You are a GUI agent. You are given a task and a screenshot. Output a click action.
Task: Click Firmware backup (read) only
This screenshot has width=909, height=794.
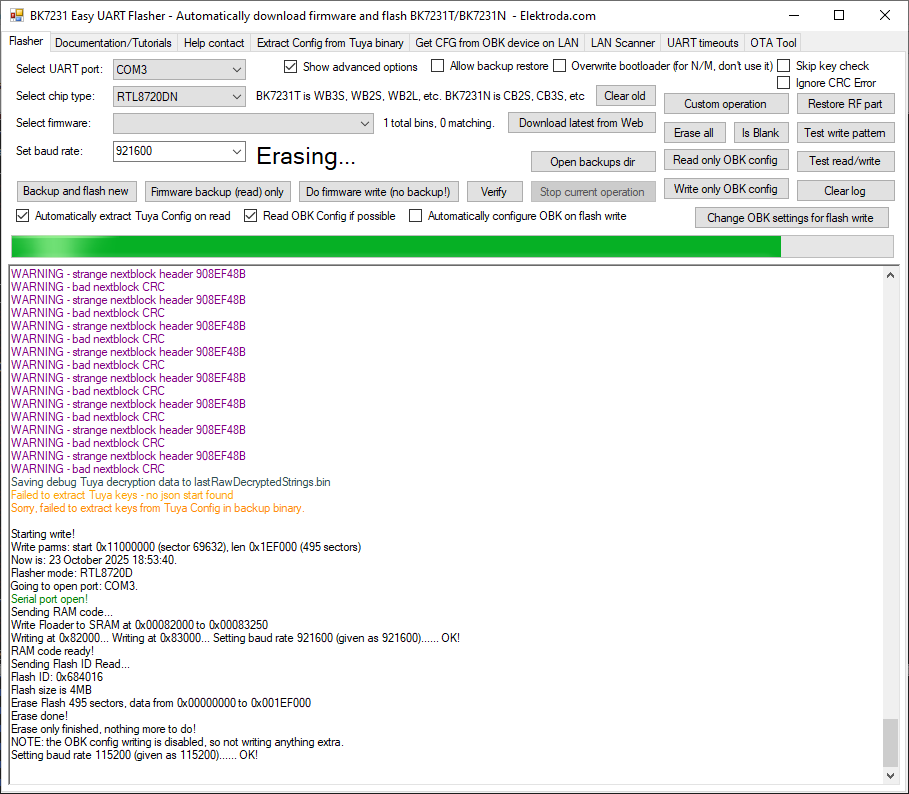(x=217, y=192)
